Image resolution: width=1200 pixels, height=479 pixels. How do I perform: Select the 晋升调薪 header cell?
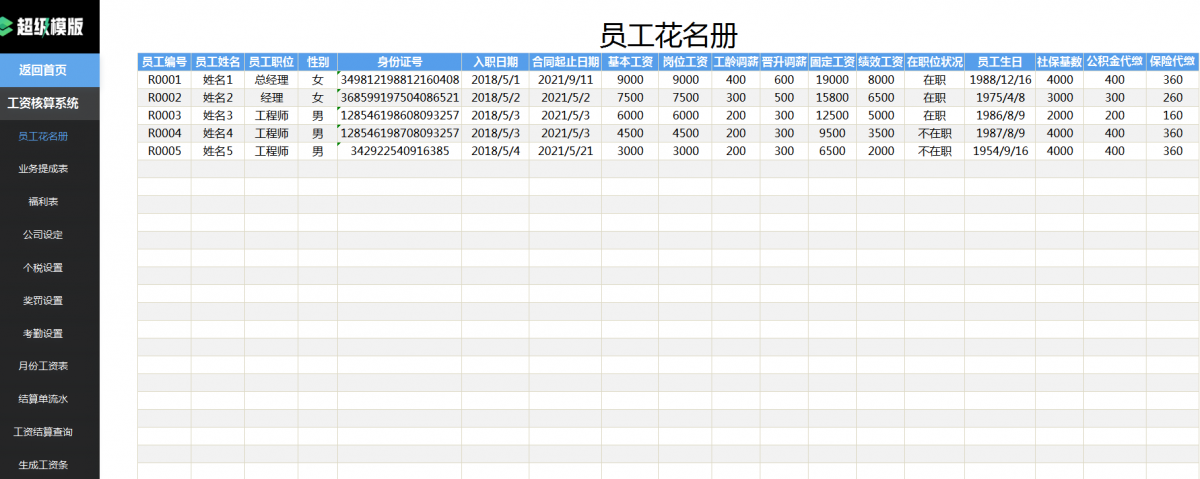coord(784,62)
